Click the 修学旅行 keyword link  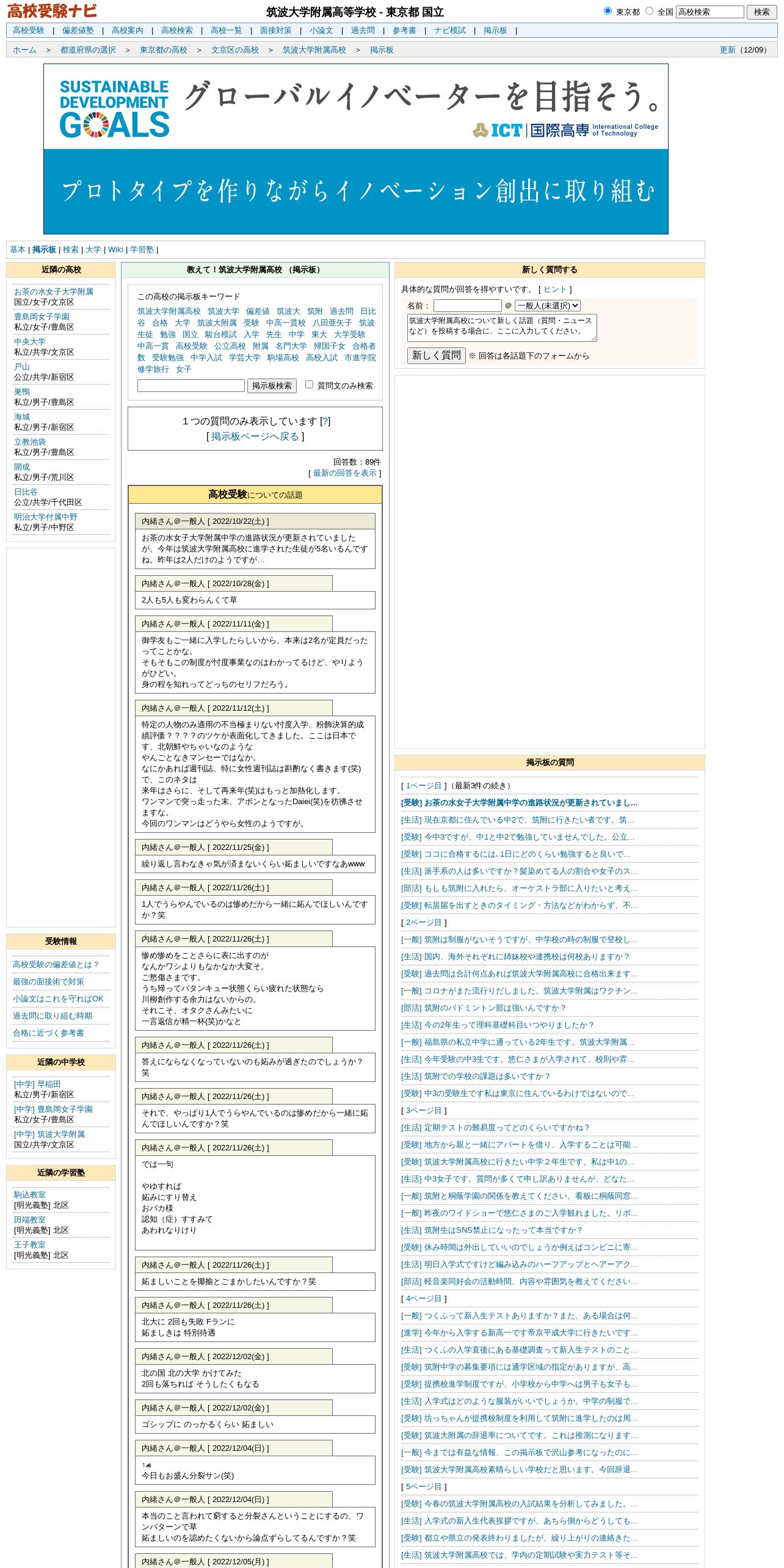point(153,369)
